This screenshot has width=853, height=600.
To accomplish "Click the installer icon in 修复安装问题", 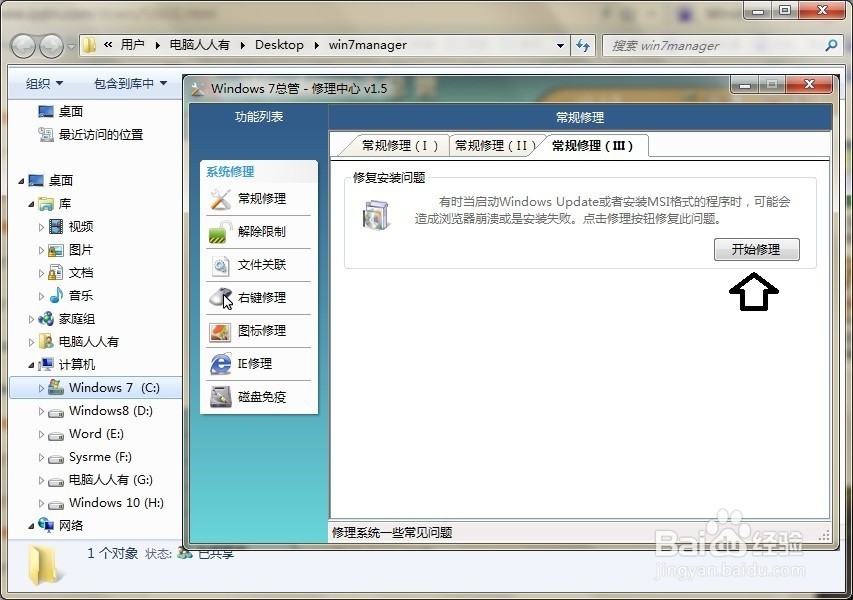I will 376,215.
